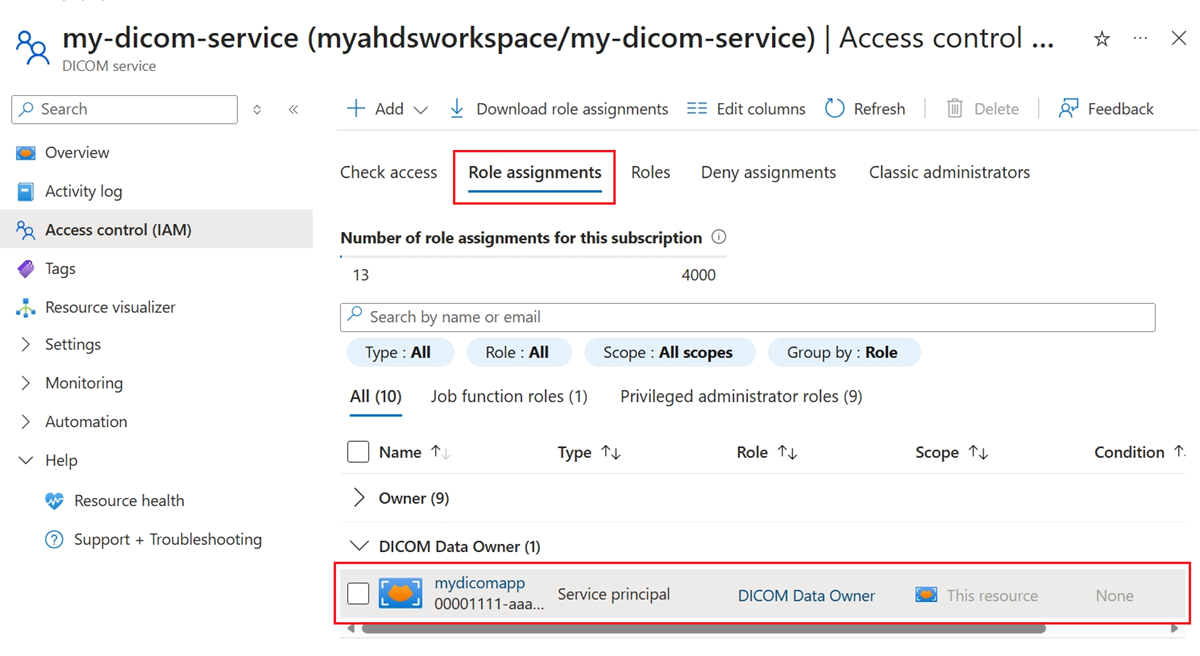The width and height of the screenshot is (1200, 656).
Task: Check the mydicomapp row checkbox
Action: coord(358,594)
